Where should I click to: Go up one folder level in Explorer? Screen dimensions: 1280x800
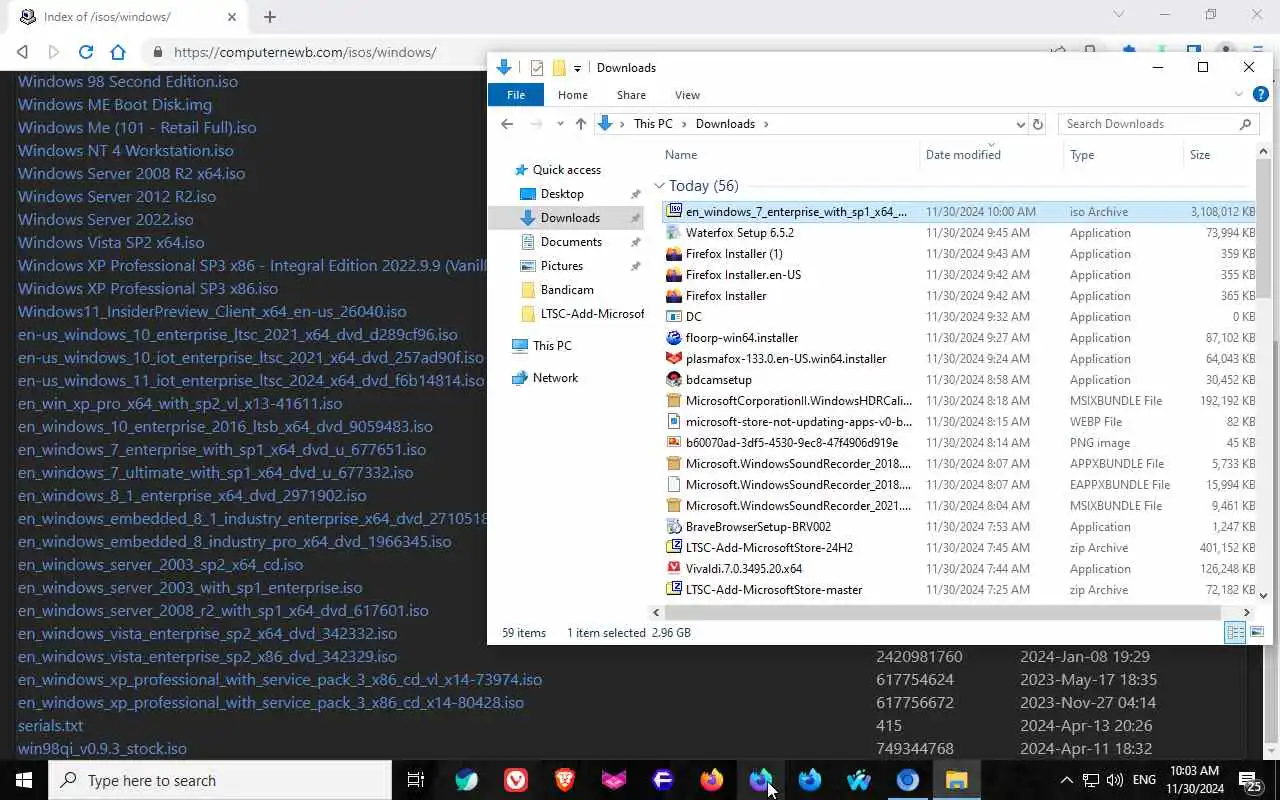(581, 124)
